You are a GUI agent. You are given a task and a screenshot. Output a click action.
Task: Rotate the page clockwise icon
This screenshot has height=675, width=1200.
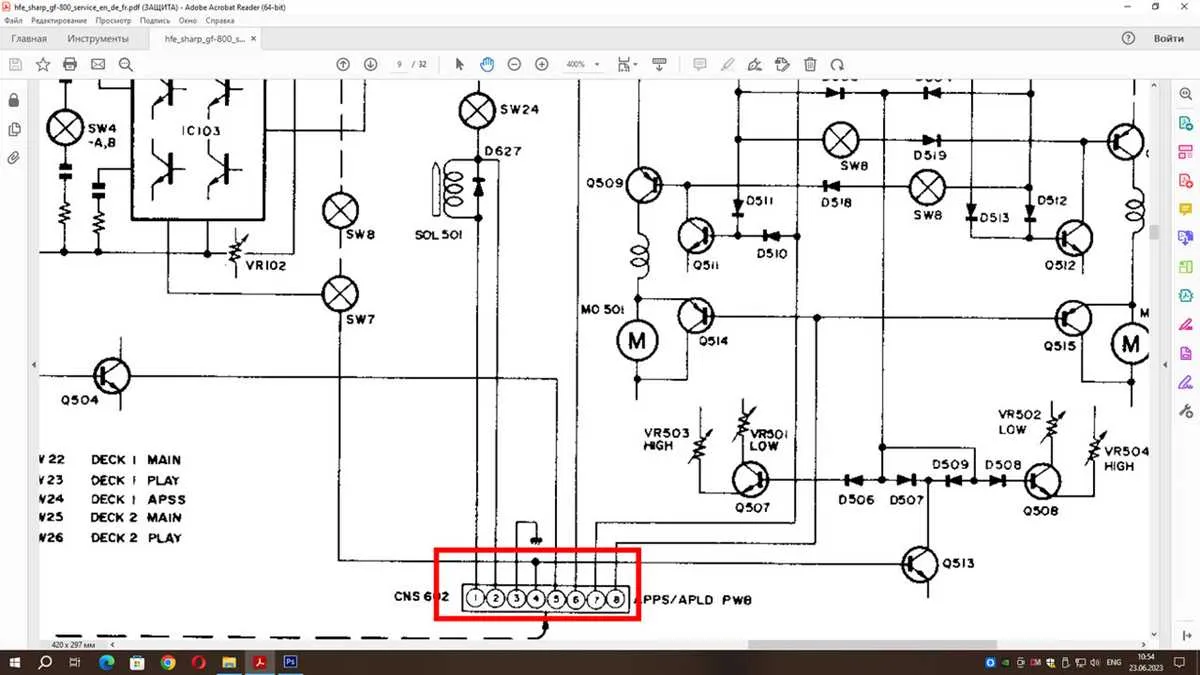838,64
